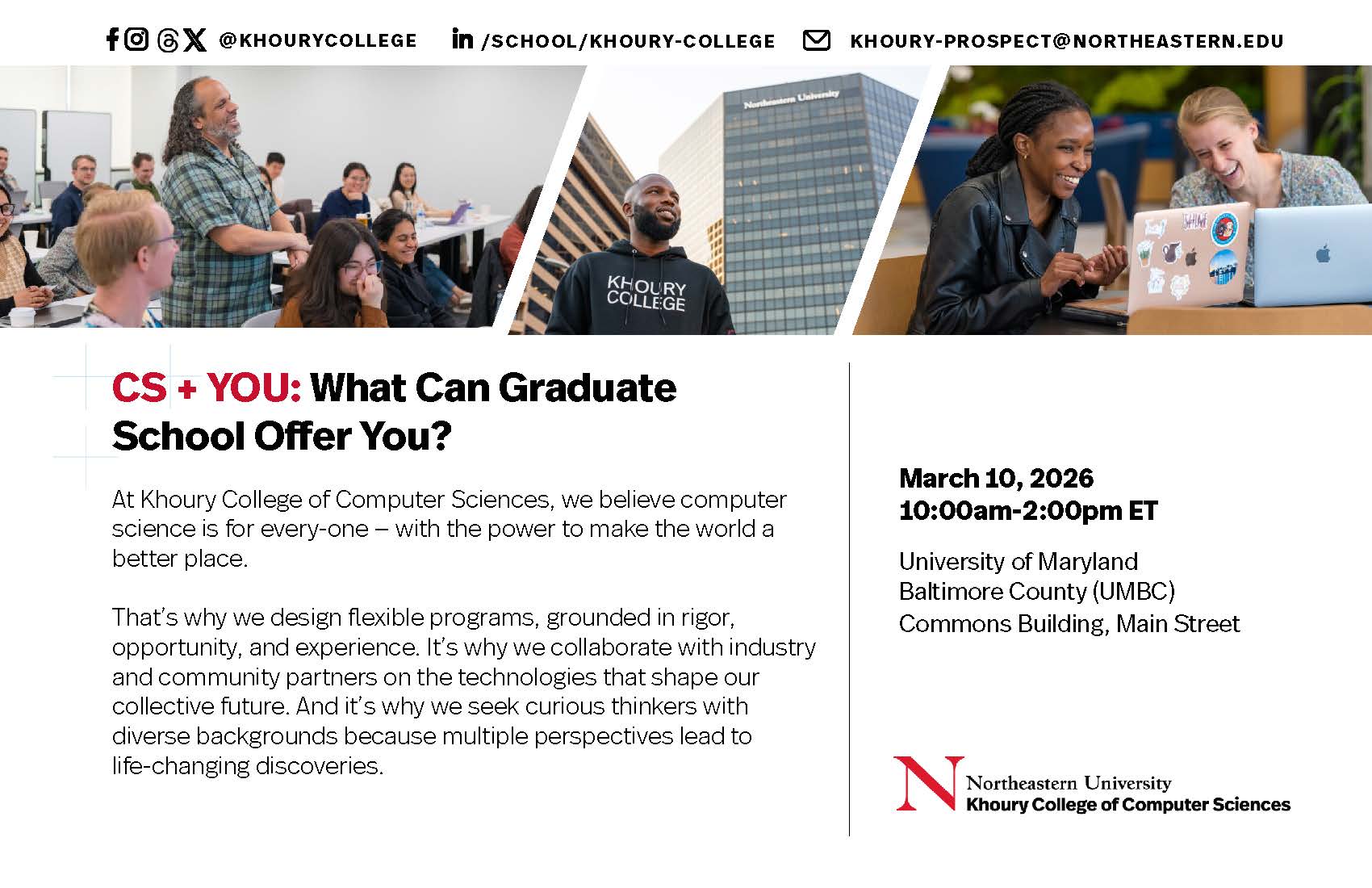This screenshot has width=1372, height=888.
Task: Click "Khoury College of Computer Sciences" logo text
Action: 1127,805
